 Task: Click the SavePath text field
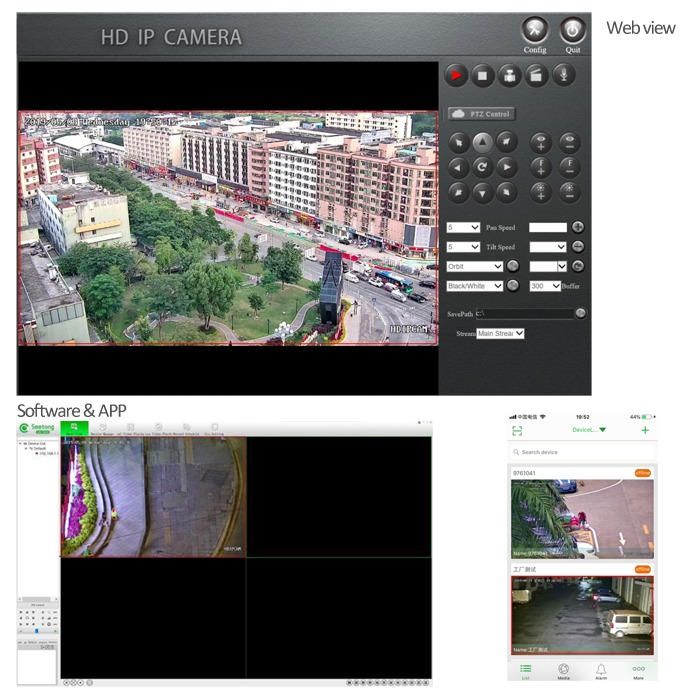(x=525, y=313)
